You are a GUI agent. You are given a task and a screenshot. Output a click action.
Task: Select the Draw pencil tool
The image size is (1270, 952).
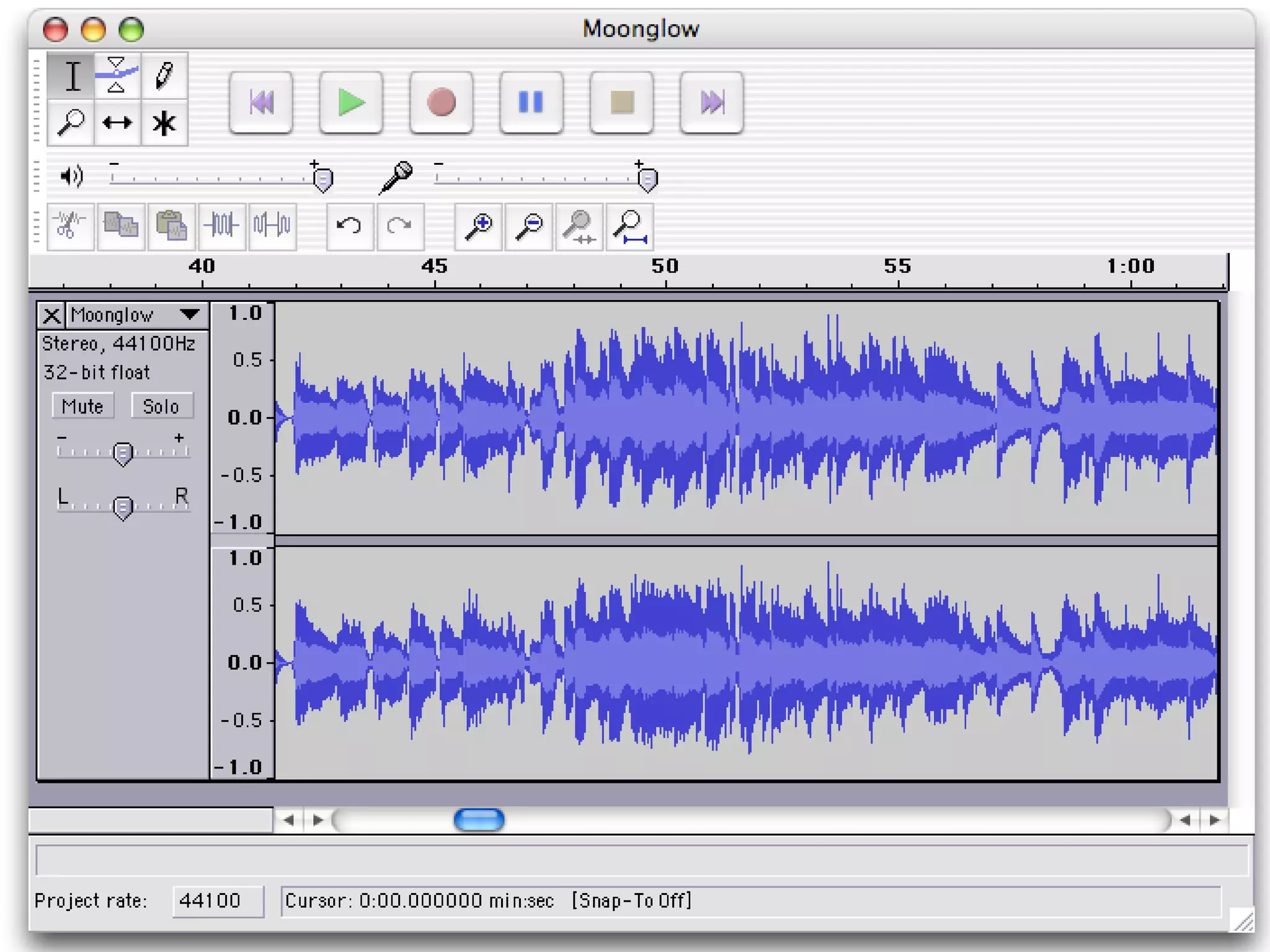click(x=164, y=75)
